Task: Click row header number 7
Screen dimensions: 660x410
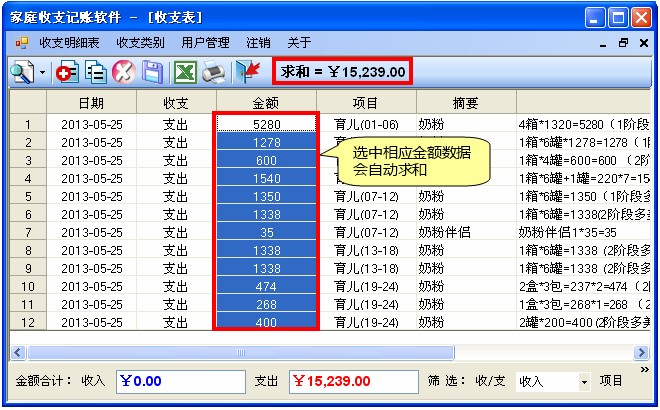Action: point(28,232)
